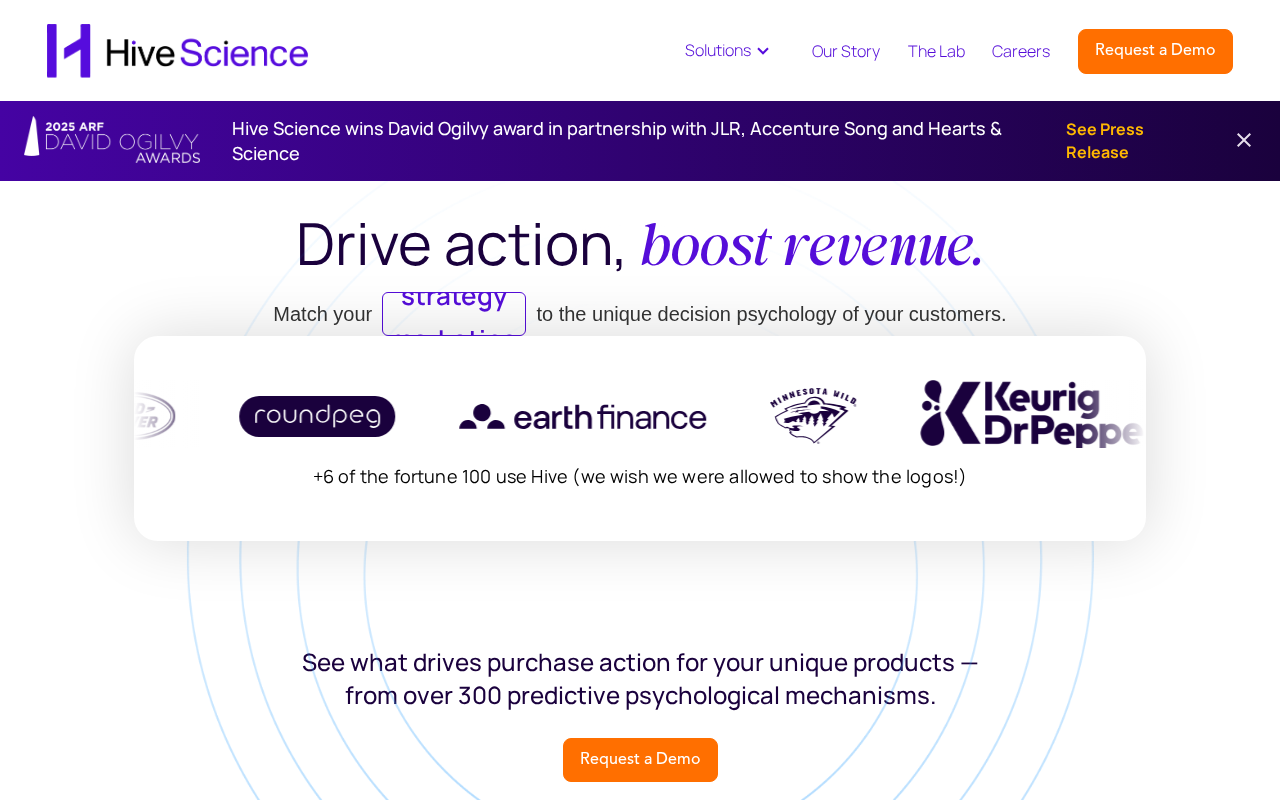
Task: Click Request a Demo in header
Action: pyautogui.click(x=1155, y=51)
